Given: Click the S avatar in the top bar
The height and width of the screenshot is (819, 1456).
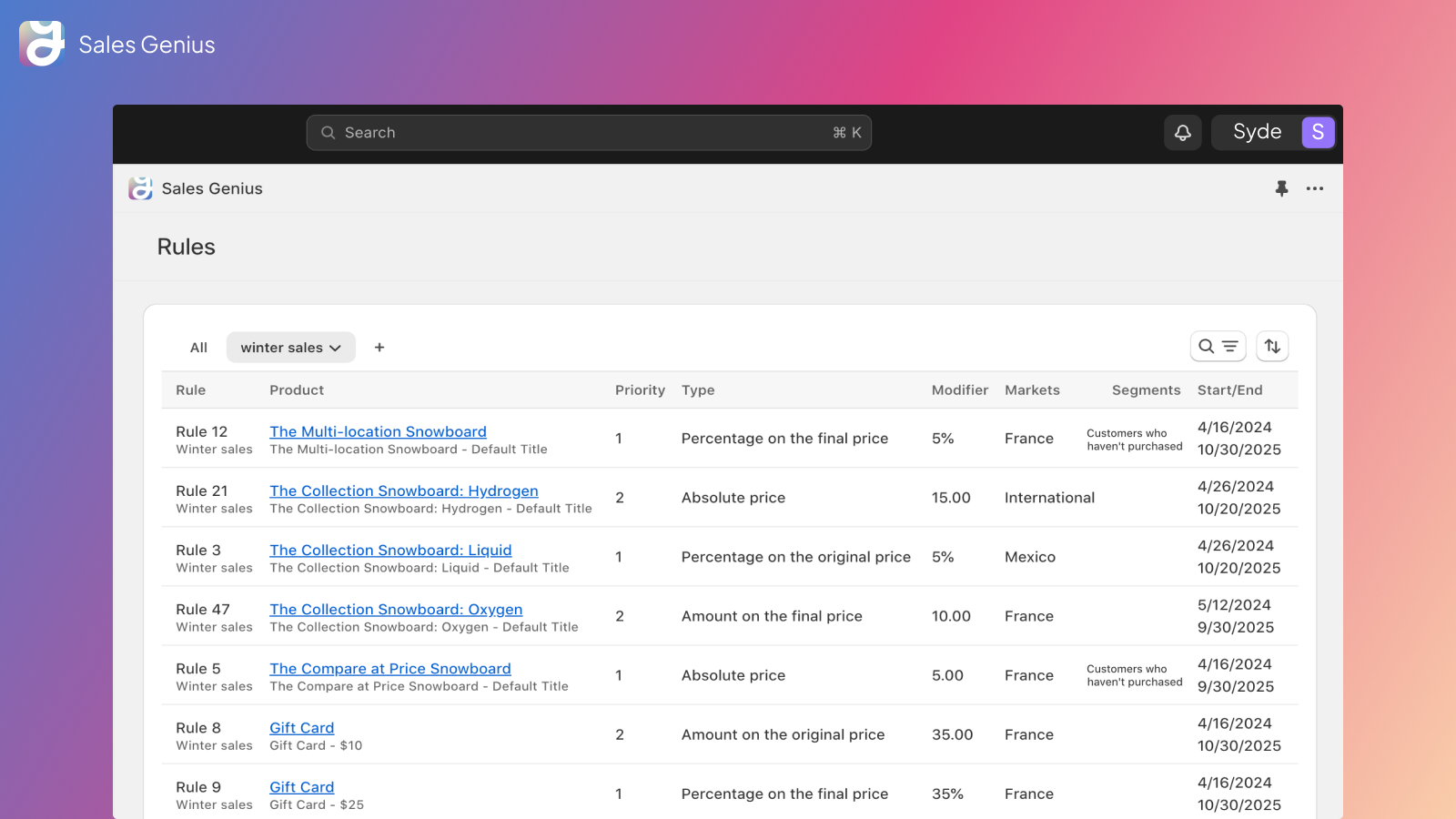Looking at the screenshot, I should [x=1318, y=132].
